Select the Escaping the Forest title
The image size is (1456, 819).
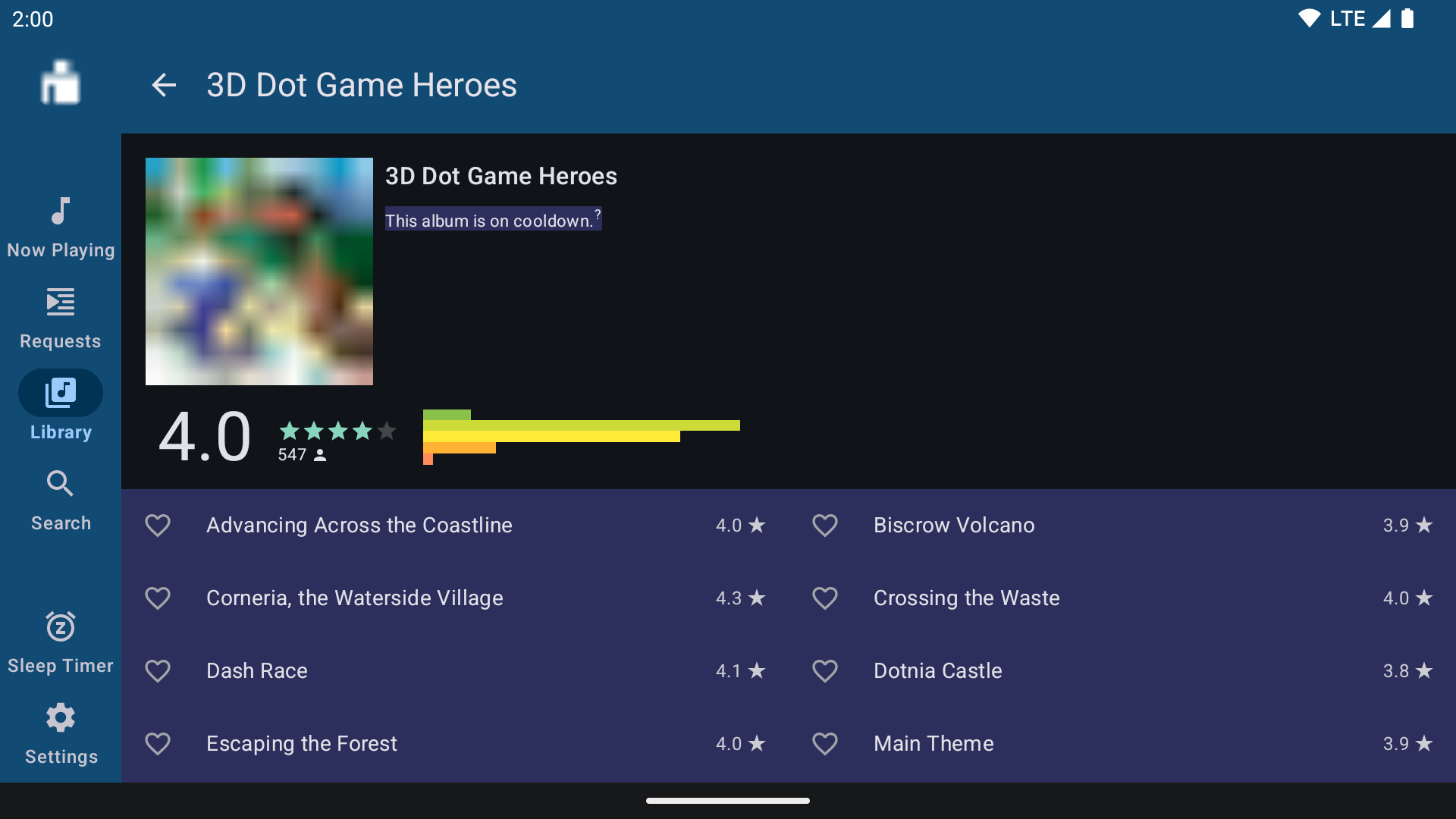click(302, 743)
